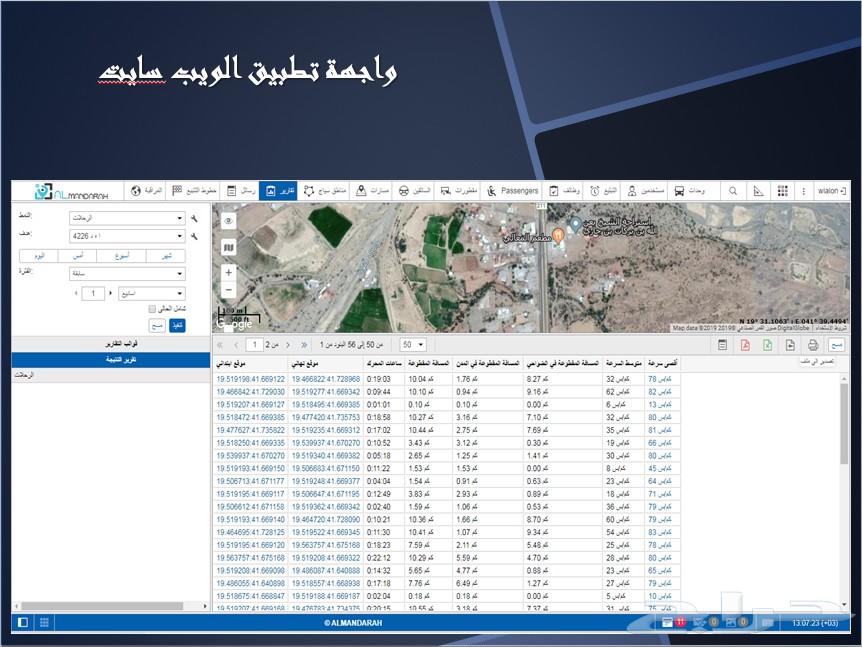Screen dimensions: 862x647
Task: Go to previous results page
Action: [236, 345]
